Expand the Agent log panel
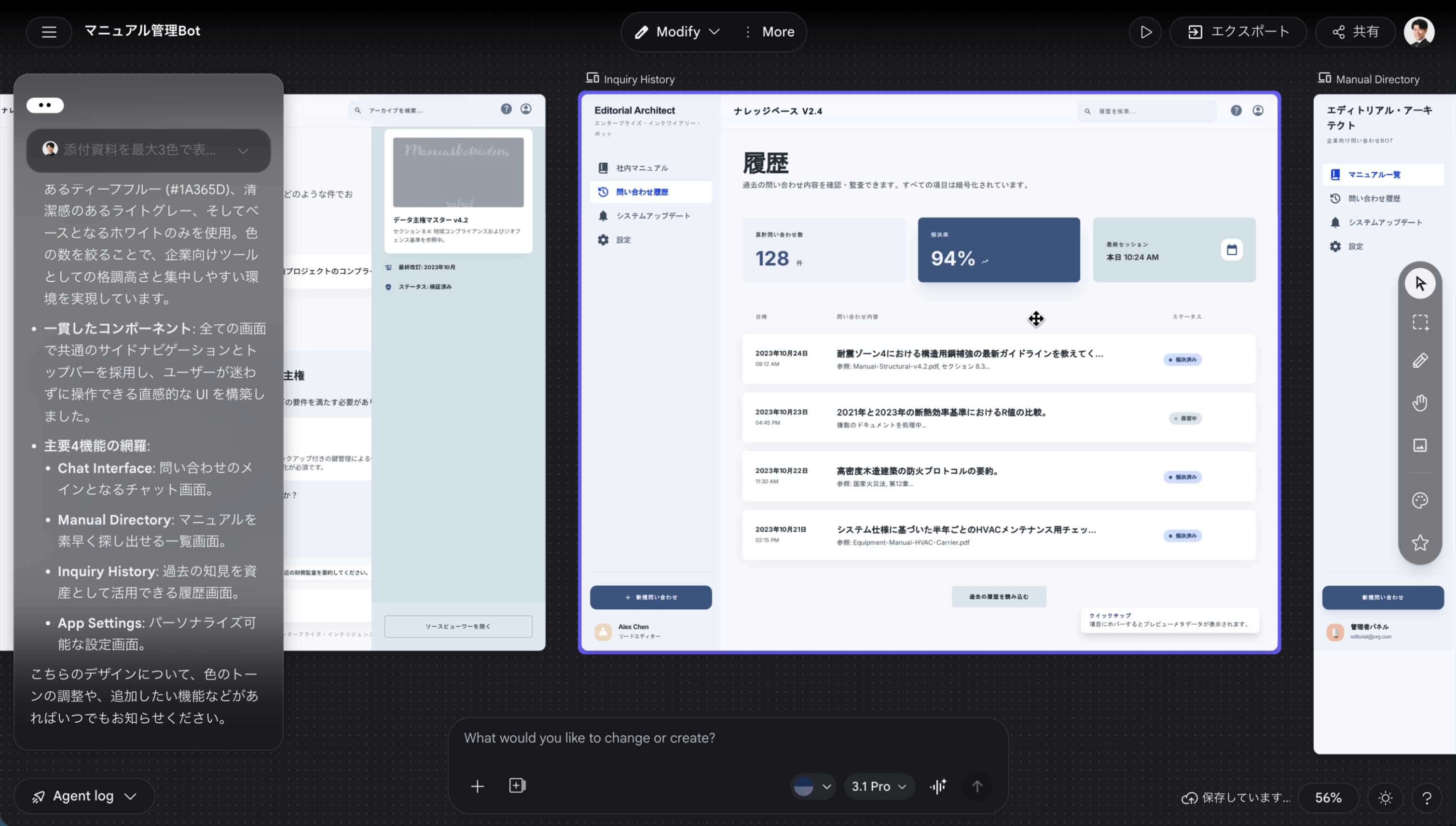Viewport: 1456px width, 826px height. coord(84,796)
